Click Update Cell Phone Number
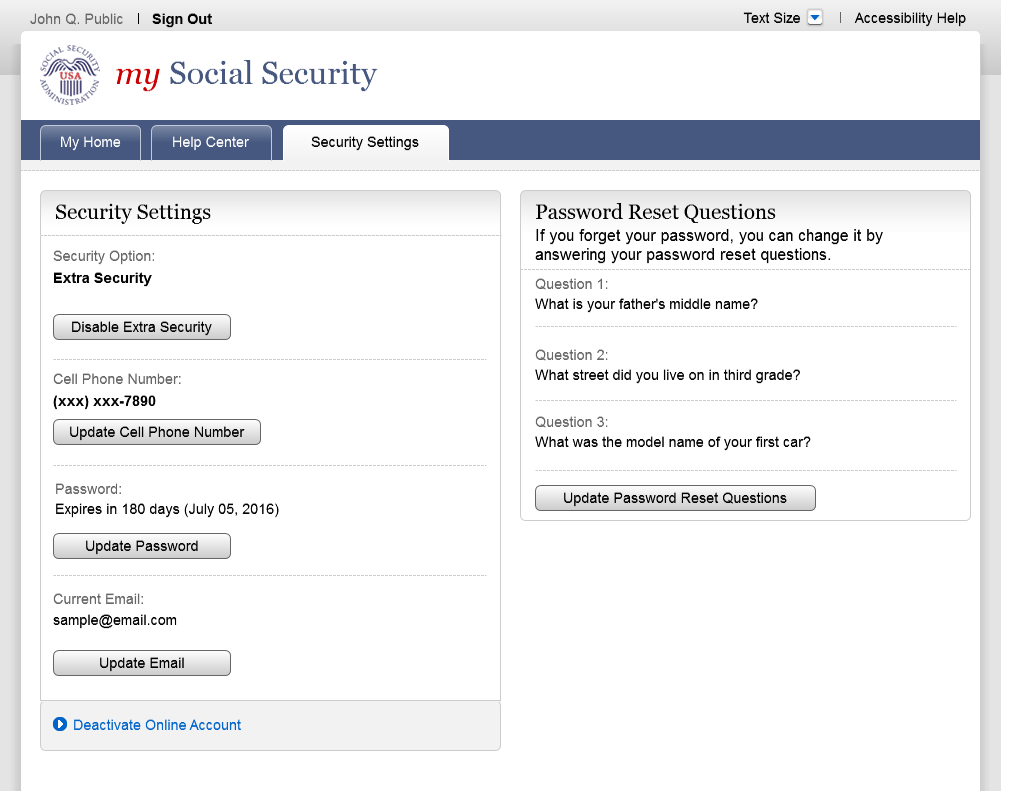The image size is (1010, 800). click(156, 432)
